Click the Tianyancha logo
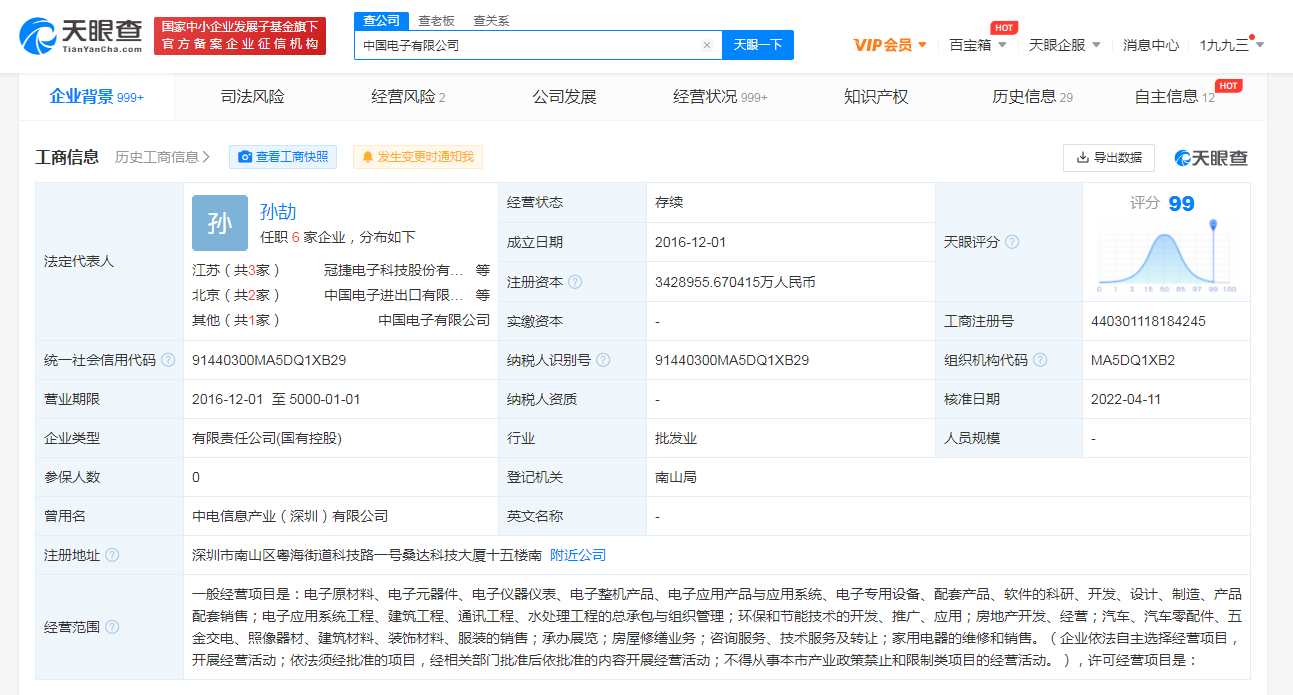Viewport: 1293px width, 695px height. pos(81,36)
